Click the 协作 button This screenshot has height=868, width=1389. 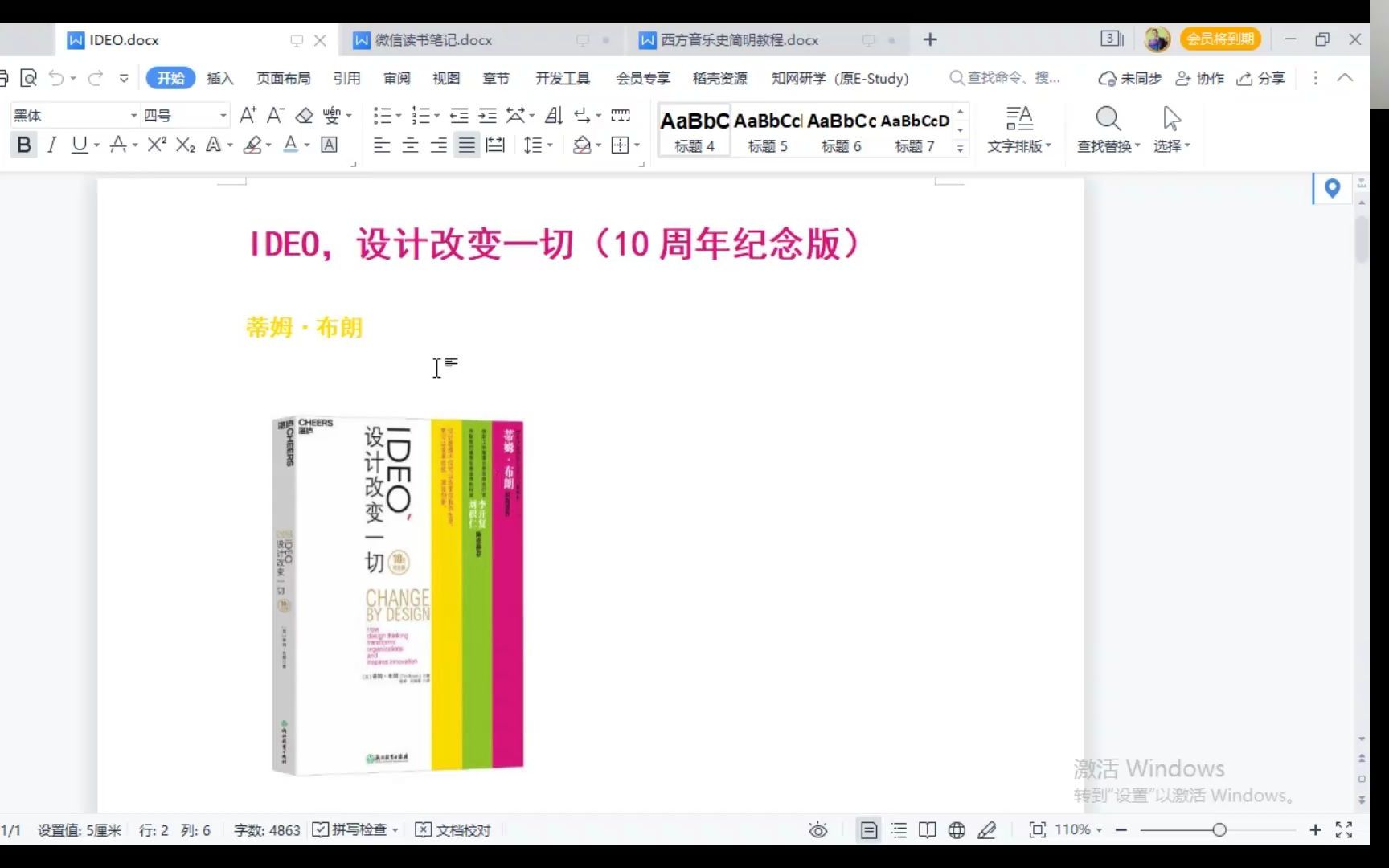(1199, 78)
